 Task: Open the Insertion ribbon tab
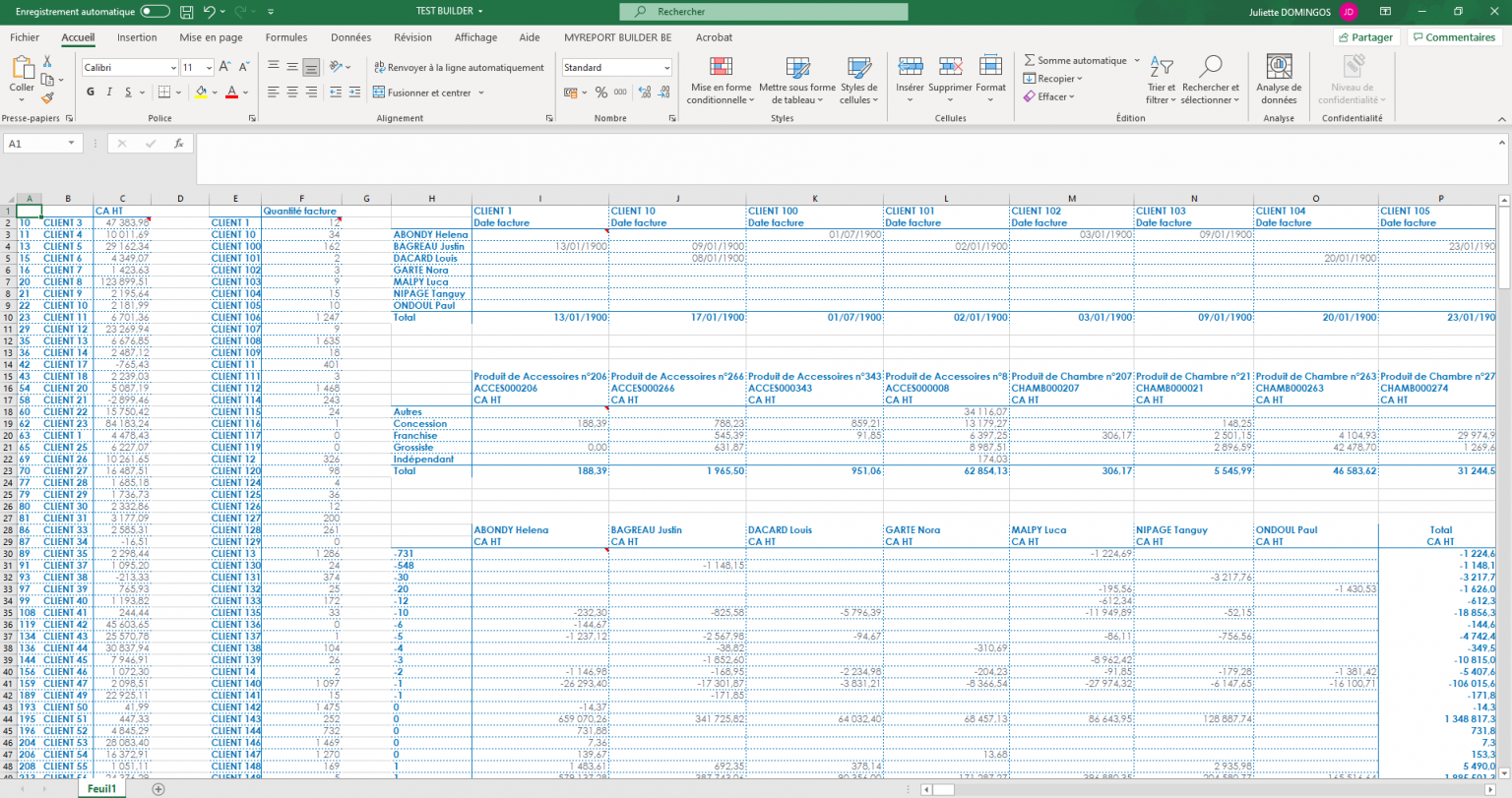click(x=137, y=37)
